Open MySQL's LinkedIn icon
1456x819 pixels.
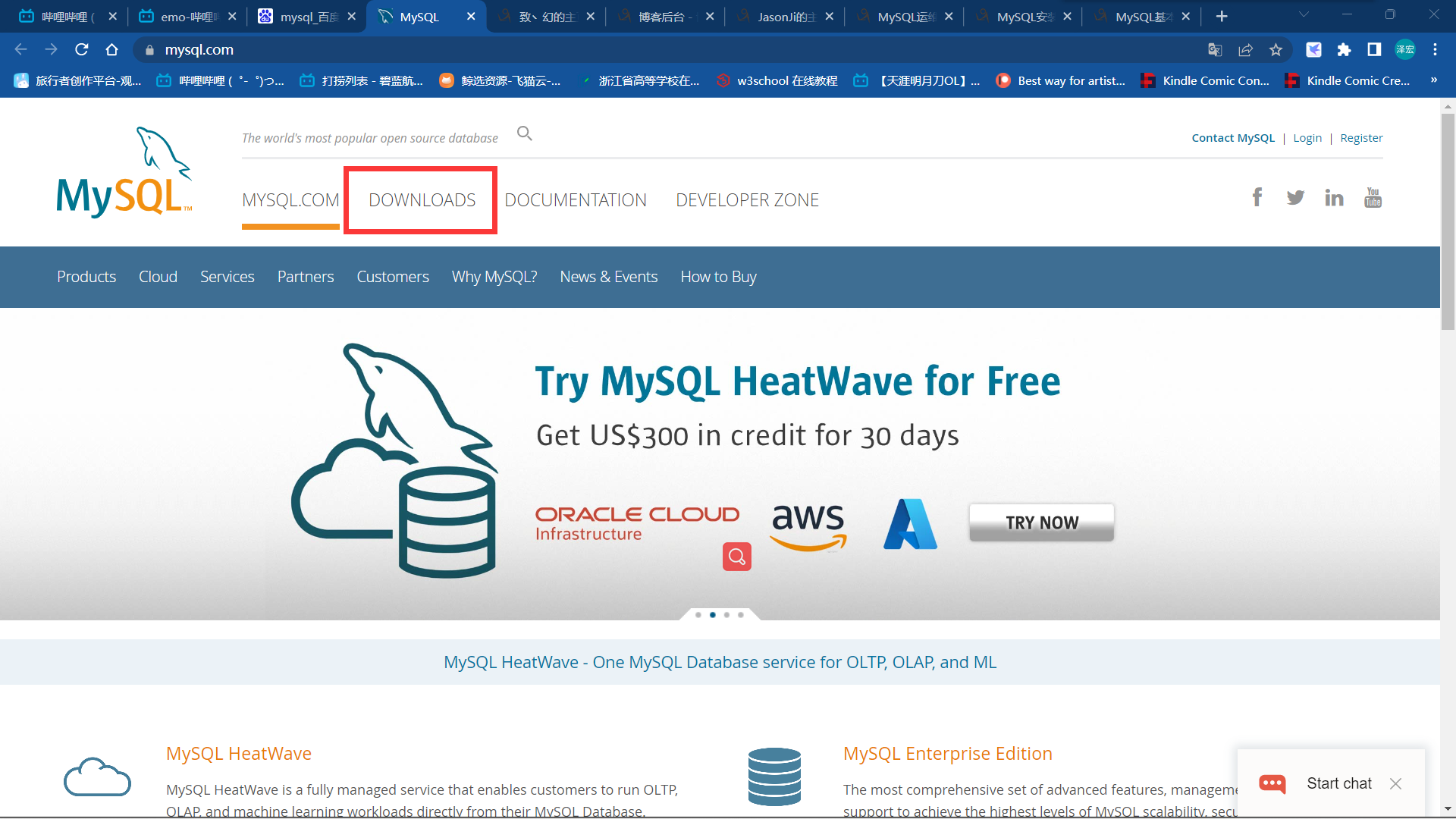click(1334, 198)
